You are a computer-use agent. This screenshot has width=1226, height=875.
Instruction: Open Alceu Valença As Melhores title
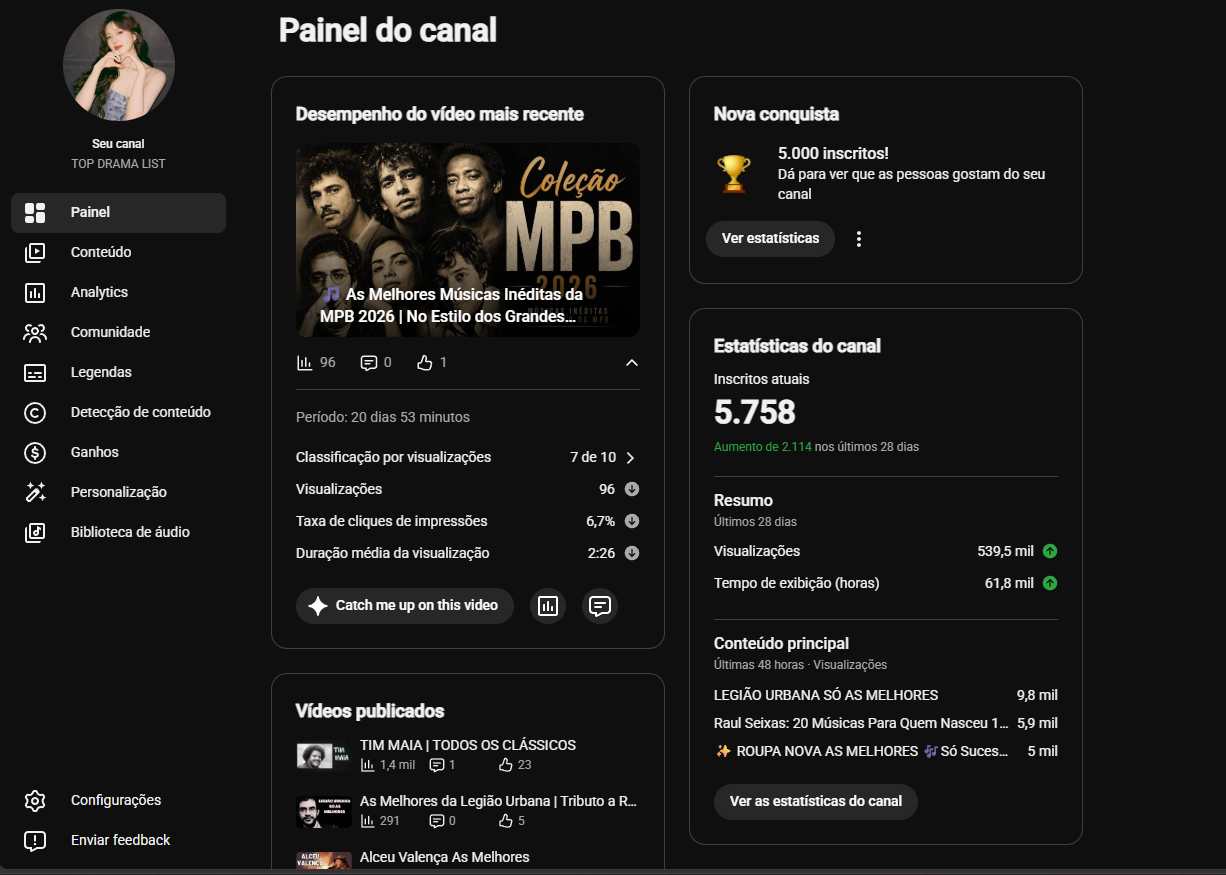445,858
